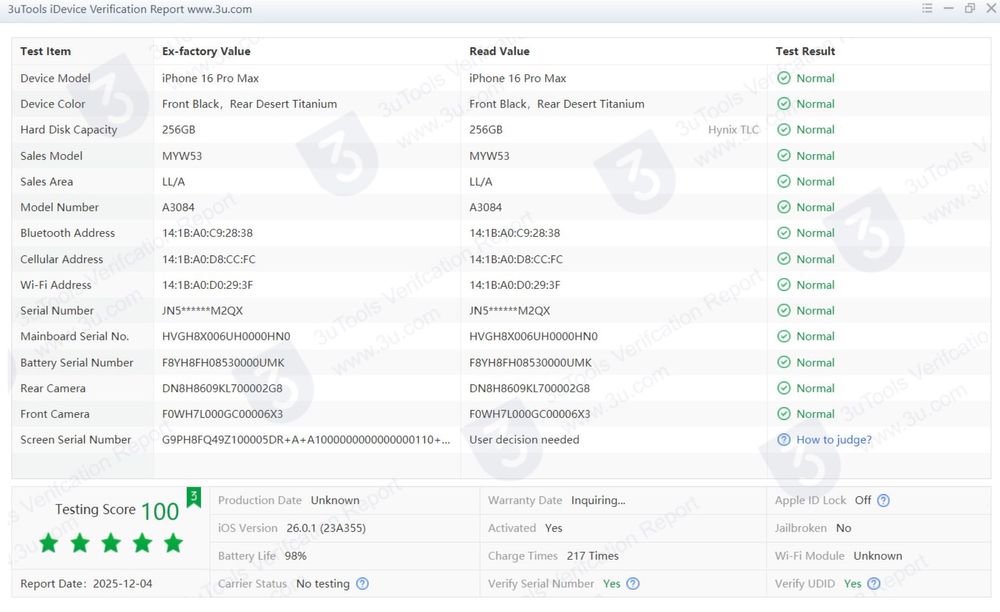The width and height of the screenshot is (1000, 612).
Task: Click check icon in Cellular Address row
Action: (784, 259)
